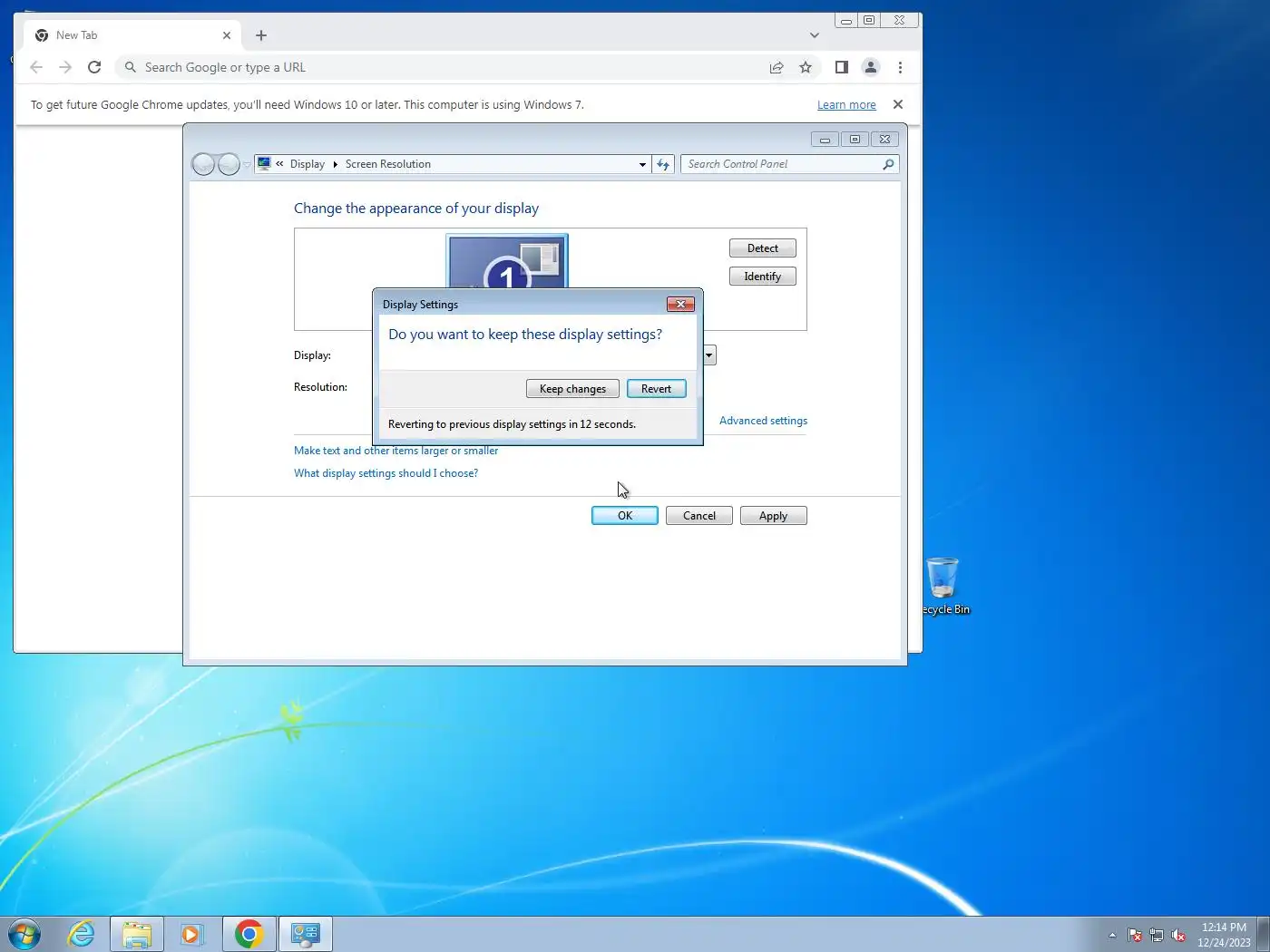Focus the Search Control Panel field
This screenshot has height=952, width=1270.
coord(780,164)
